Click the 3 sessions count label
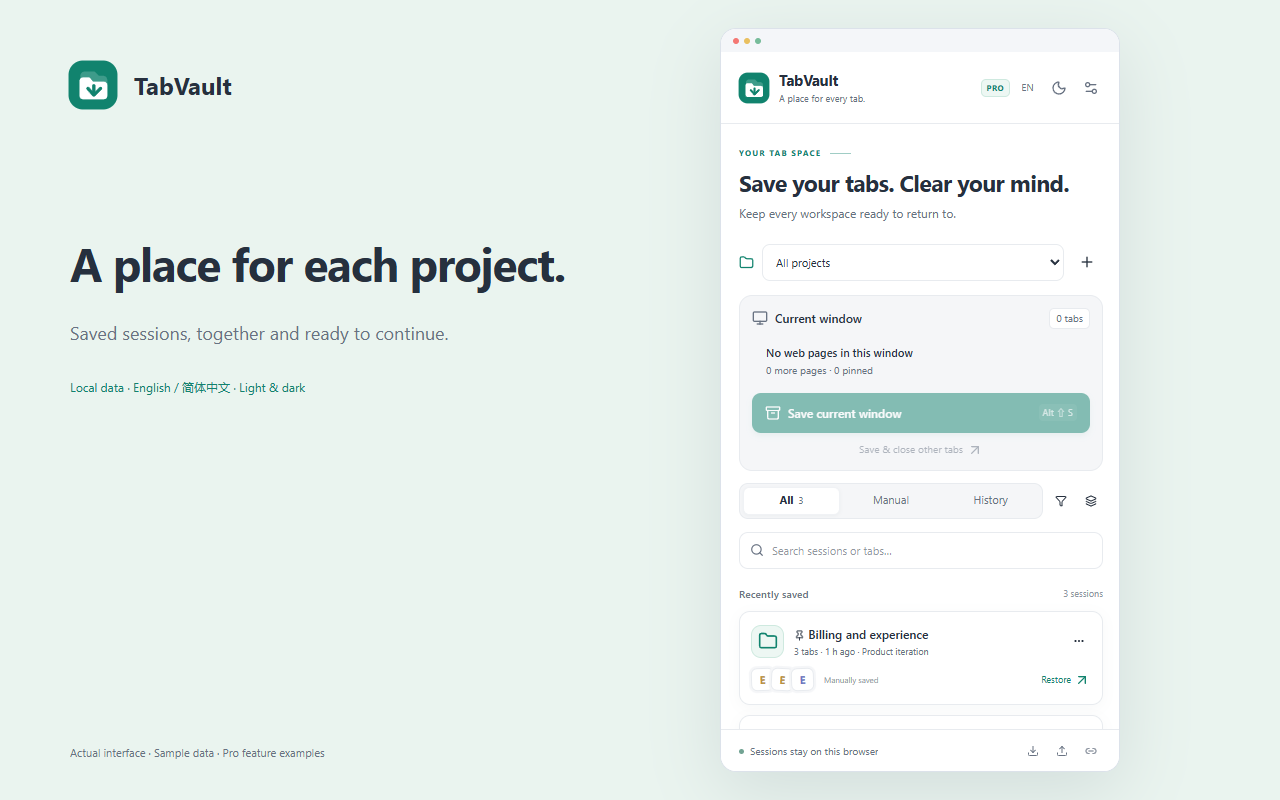This screenshot has width=1280, height=800. [x=1083, y=594]
